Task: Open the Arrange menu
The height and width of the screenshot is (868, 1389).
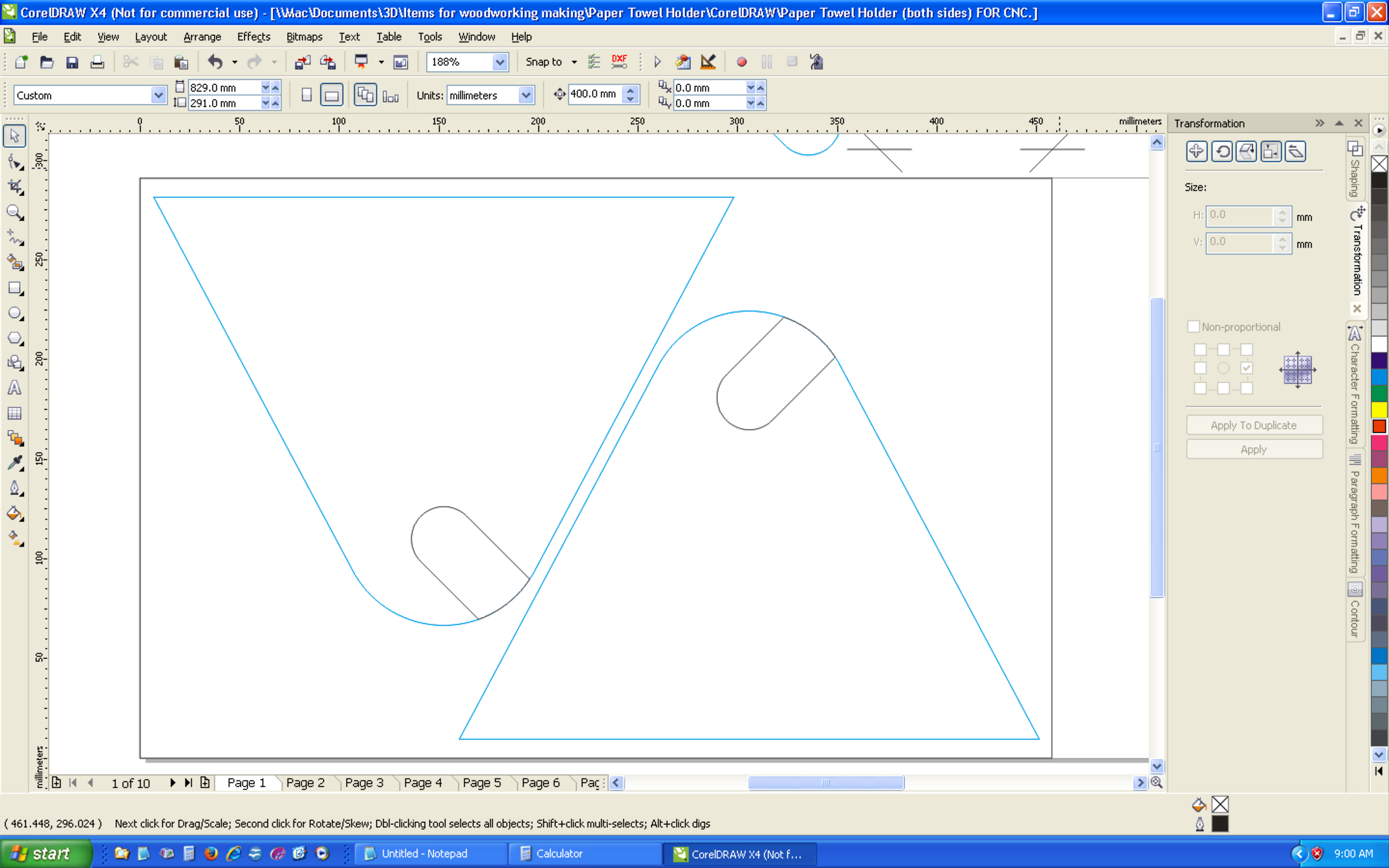Action: coord(202,37)
